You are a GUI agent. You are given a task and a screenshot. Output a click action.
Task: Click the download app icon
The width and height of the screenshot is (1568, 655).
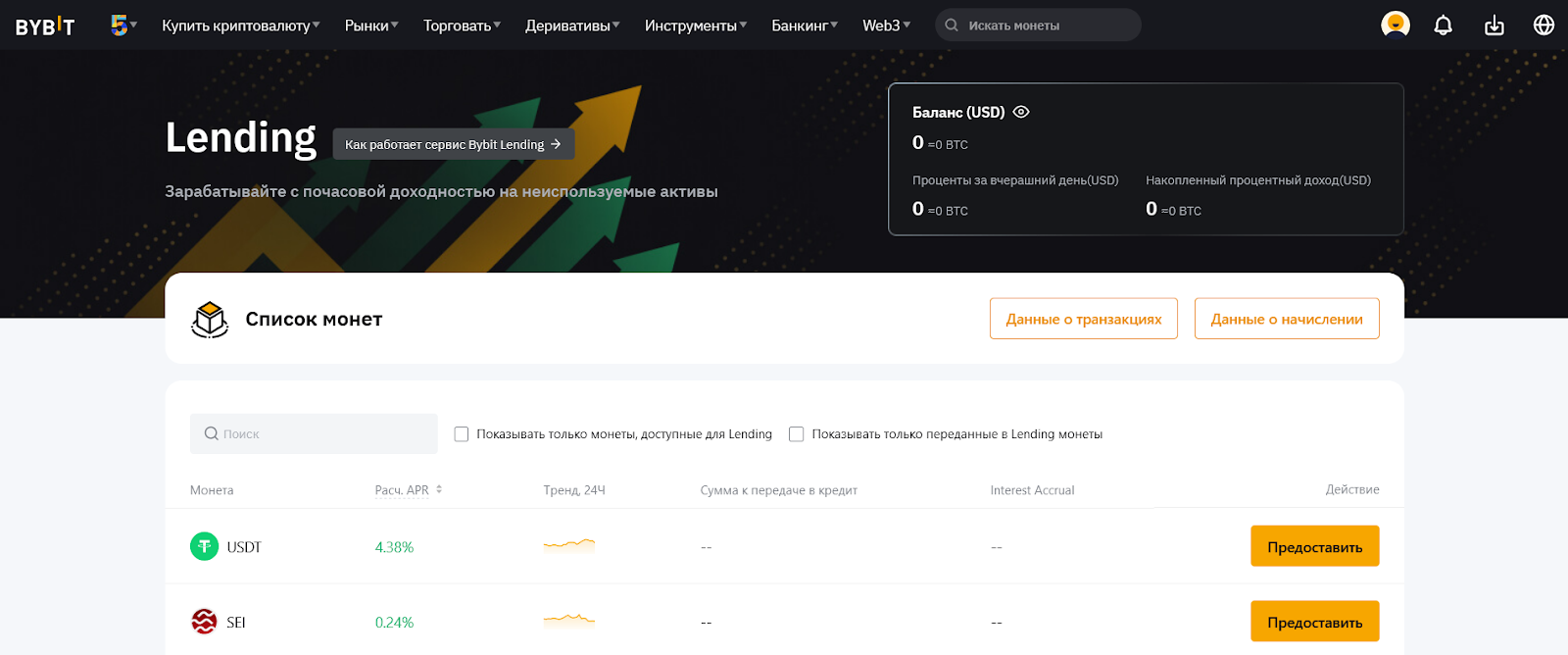(1494, 25)
